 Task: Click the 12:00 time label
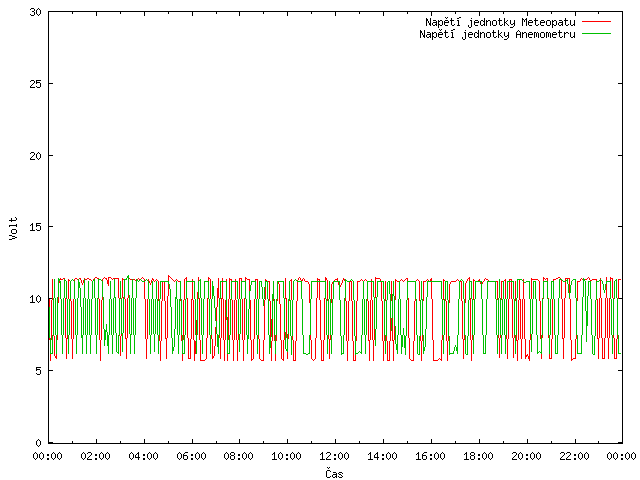pos(334,456)
